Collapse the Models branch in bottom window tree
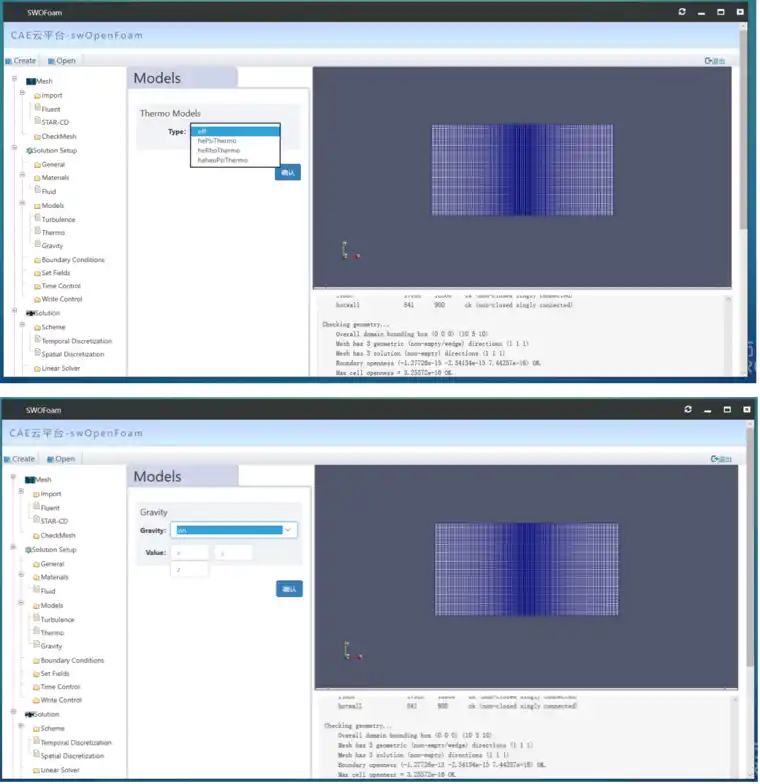Image resolution: width=760 pixels, height=784 pixels. 22,602
